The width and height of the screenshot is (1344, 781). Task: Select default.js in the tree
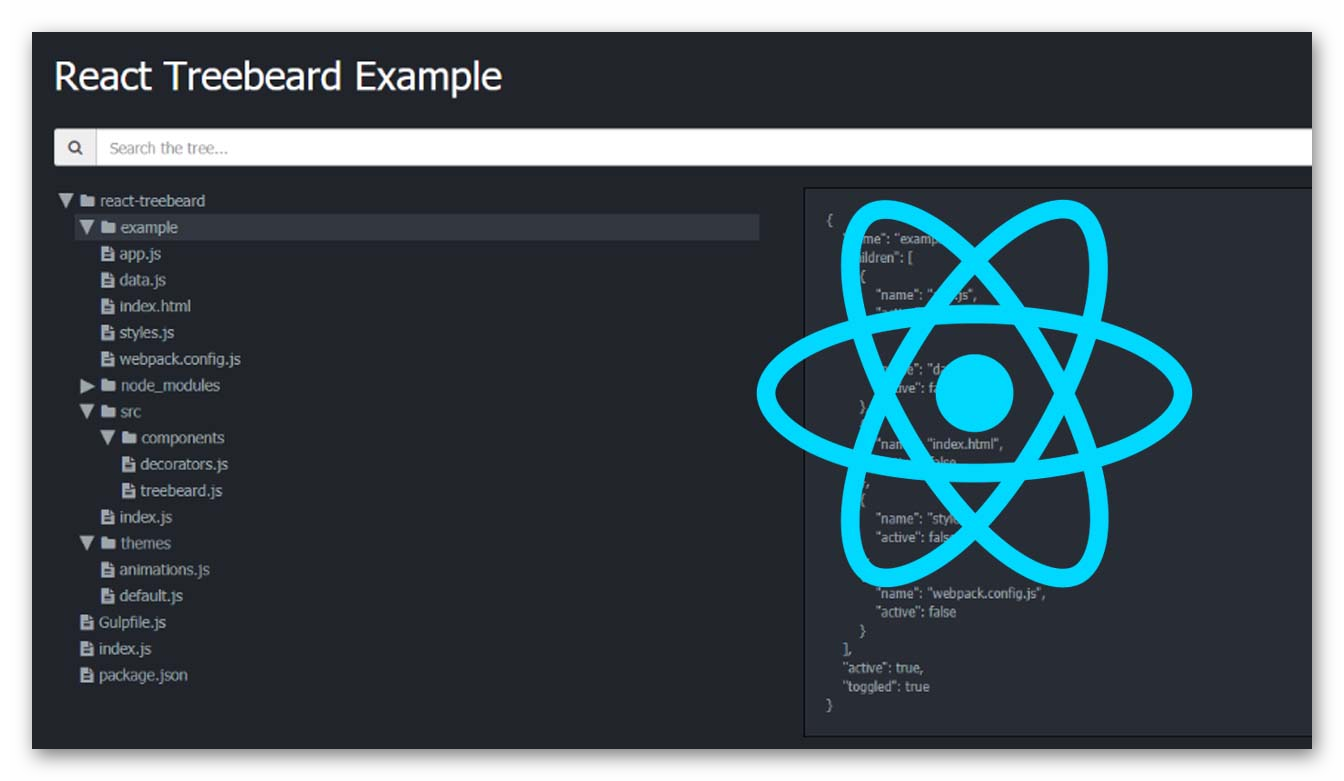click(151, 595)
